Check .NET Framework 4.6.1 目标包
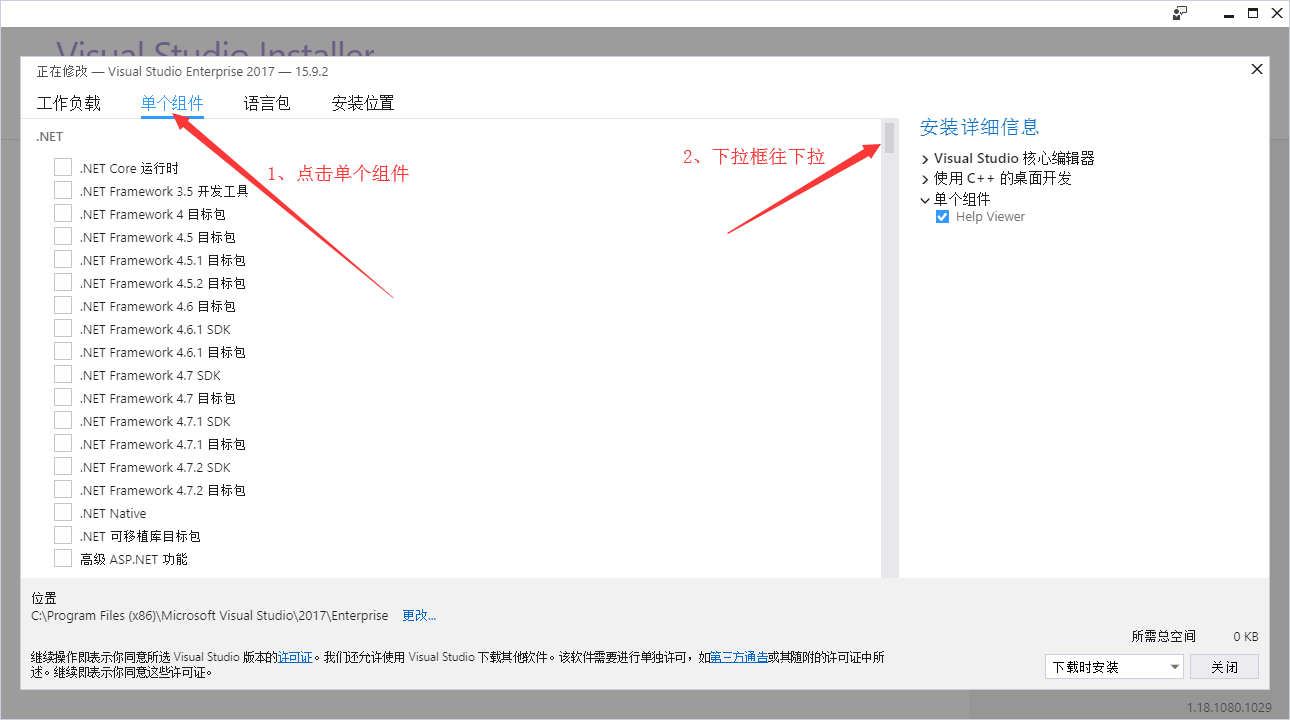This screenshot has width=1290, height=720. [x=63, y=352]
